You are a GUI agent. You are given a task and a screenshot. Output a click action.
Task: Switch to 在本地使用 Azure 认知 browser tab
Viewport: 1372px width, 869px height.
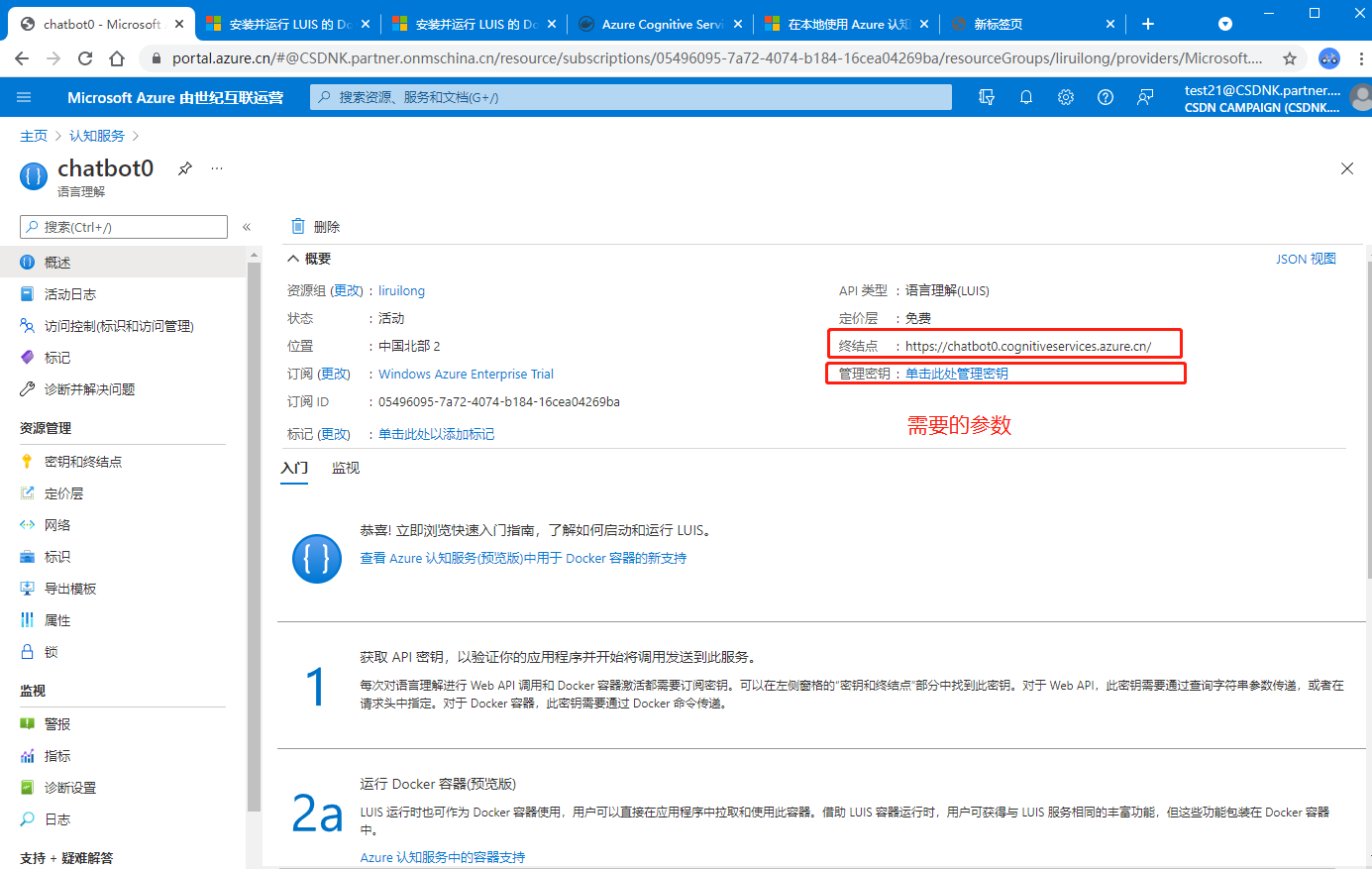[846, 24]
